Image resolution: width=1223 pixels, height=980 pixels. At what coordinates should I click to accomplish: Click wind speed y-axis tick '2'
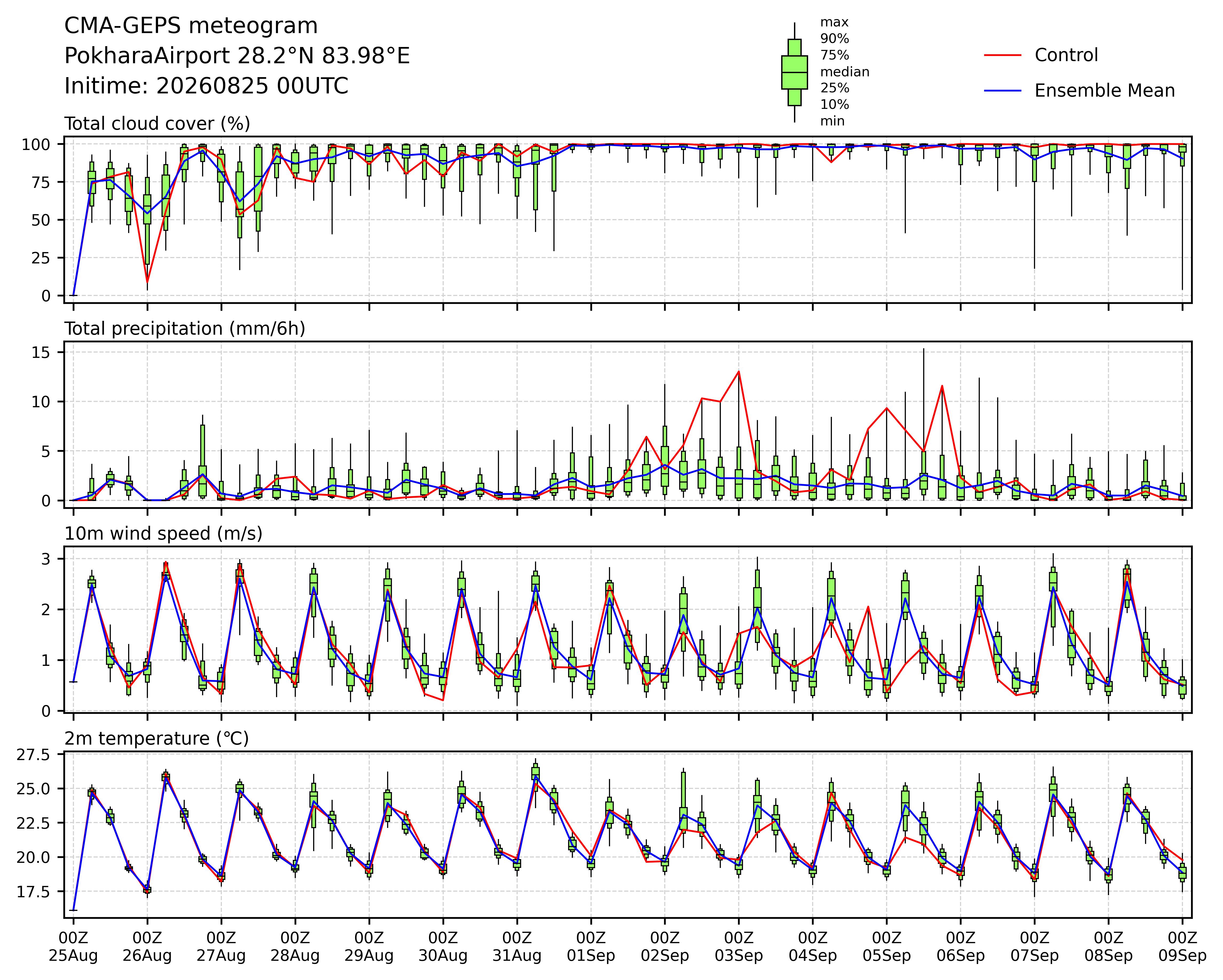click(x=46, y=610)
